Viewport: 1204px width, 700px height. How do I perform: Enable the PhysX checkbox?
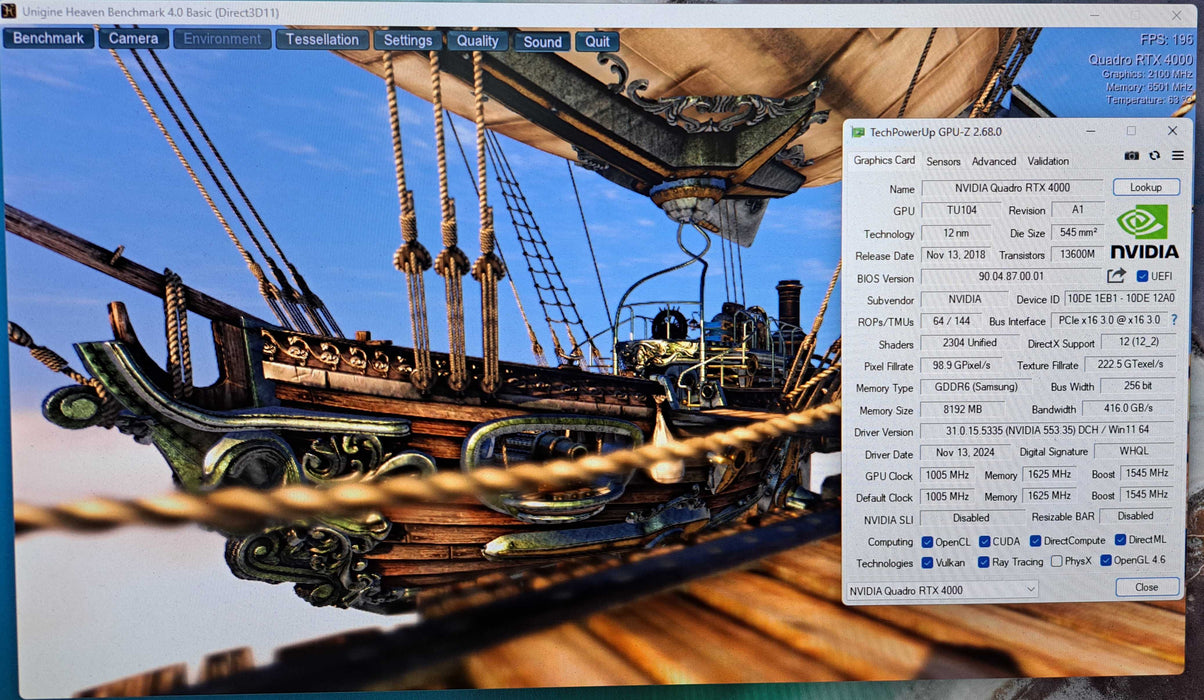[x=1056, y=561]
